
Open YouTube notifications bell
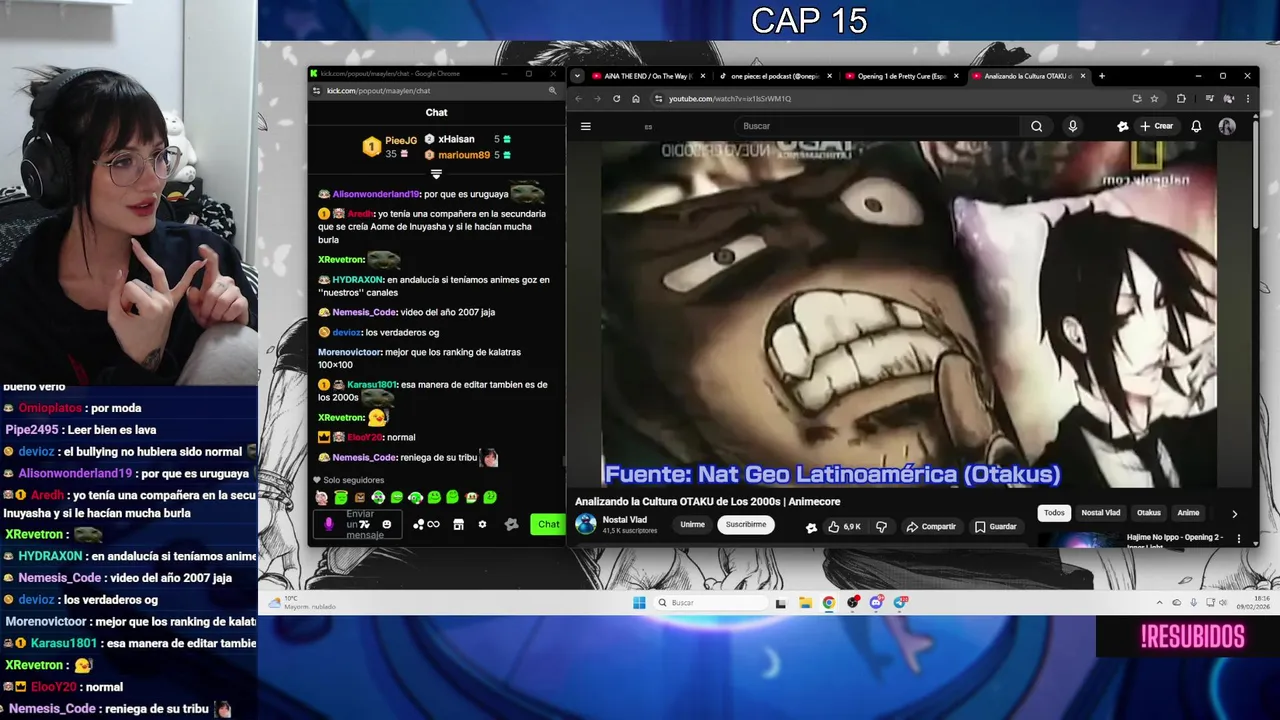pos(1196,126)
